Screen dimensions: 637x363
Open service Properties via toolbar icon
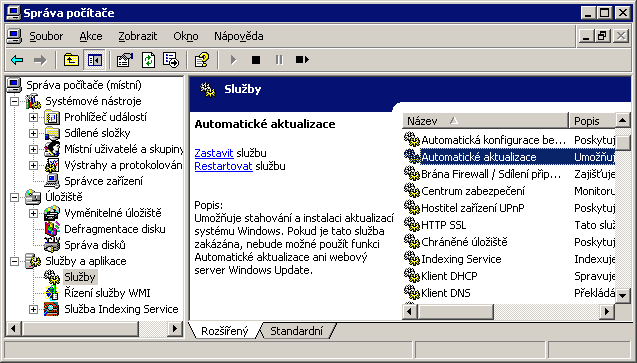point(125,60)
